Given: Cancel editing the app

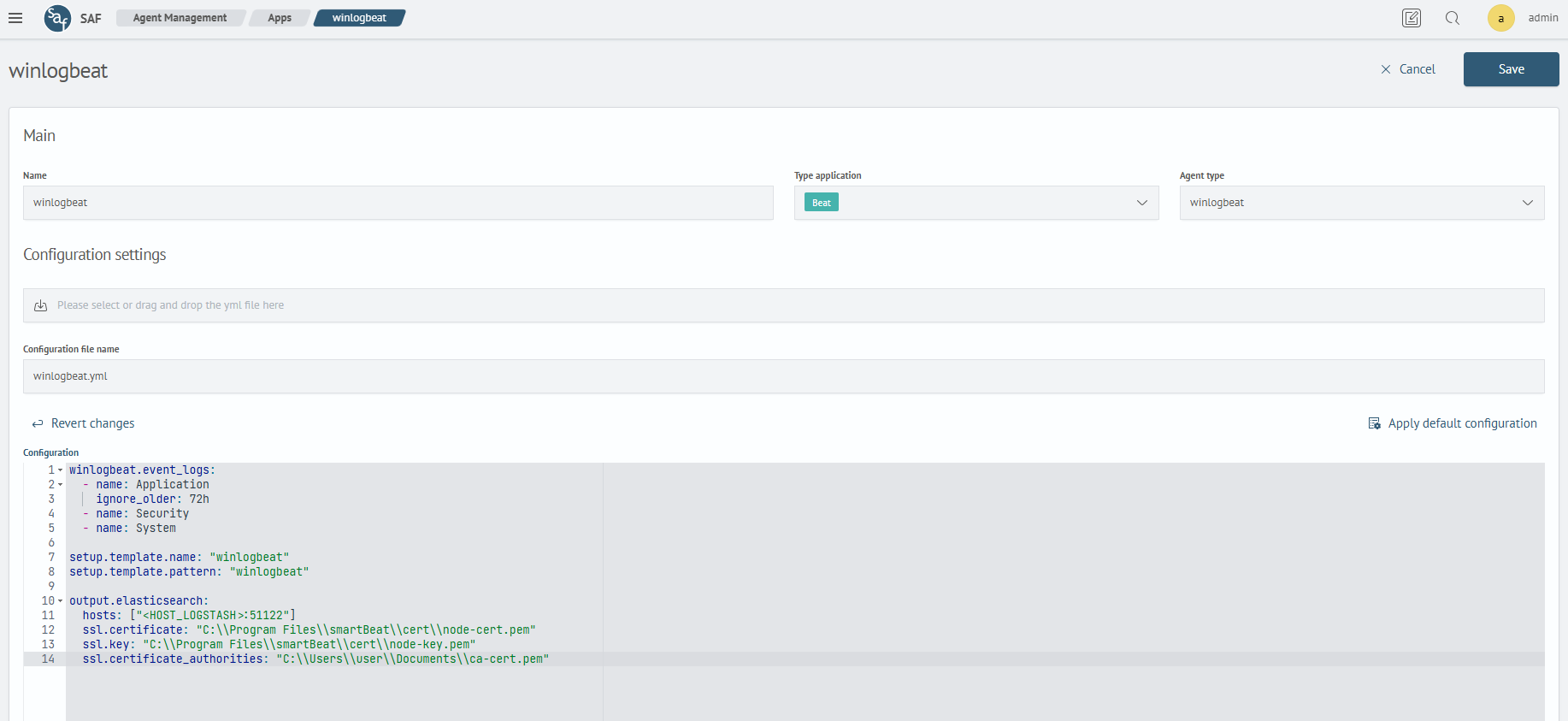Looking at the screenshot, I should (1408, 69).
